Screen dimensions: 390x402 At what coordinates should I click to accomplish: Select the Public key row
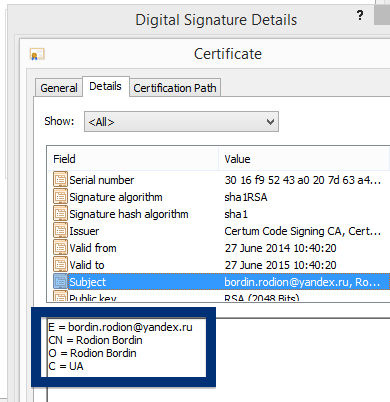click(x=218, y=296)
